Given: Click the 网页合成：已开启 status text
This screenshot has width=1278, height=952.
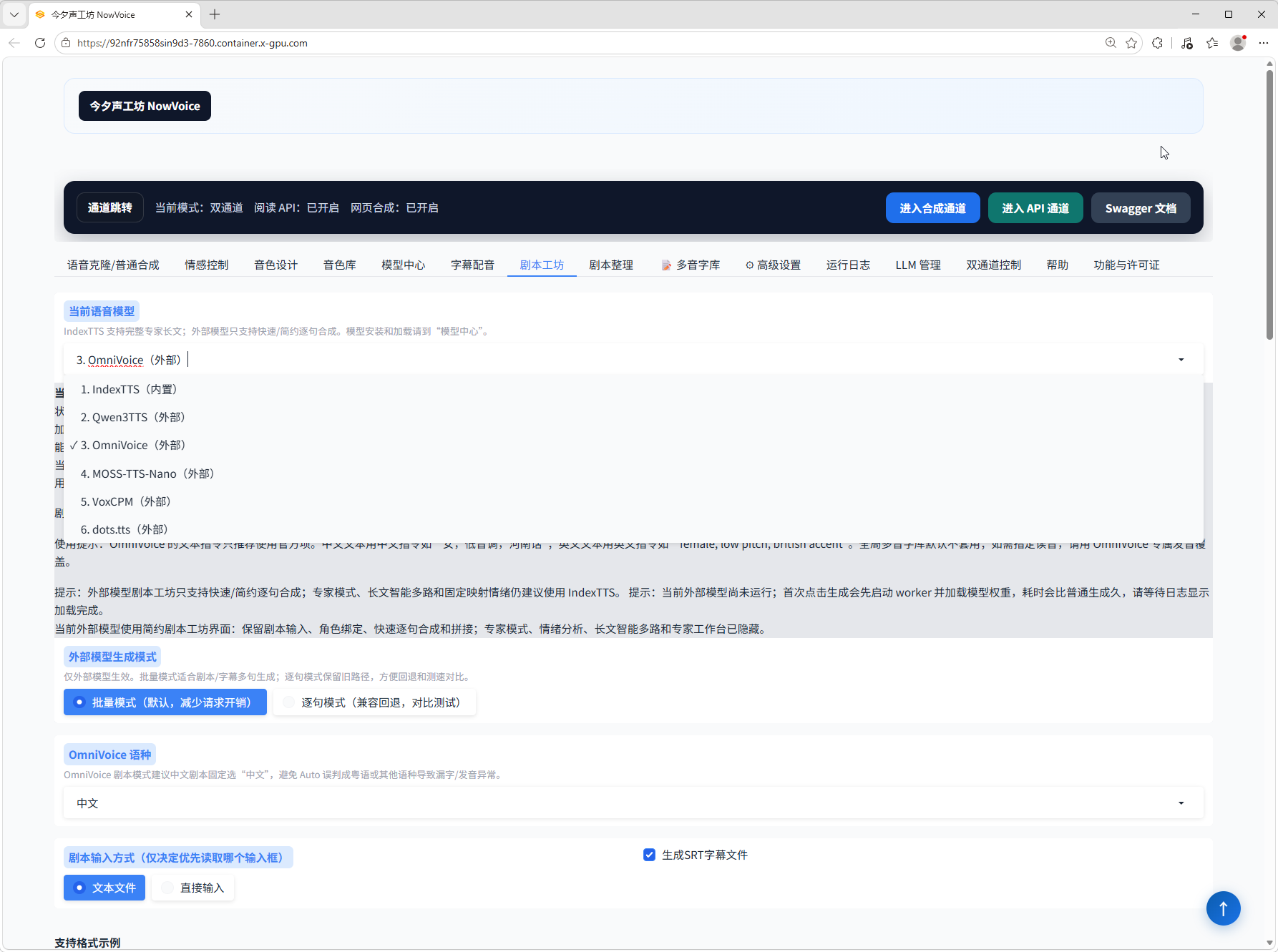Looking at the screenshot, I should 394,207.
